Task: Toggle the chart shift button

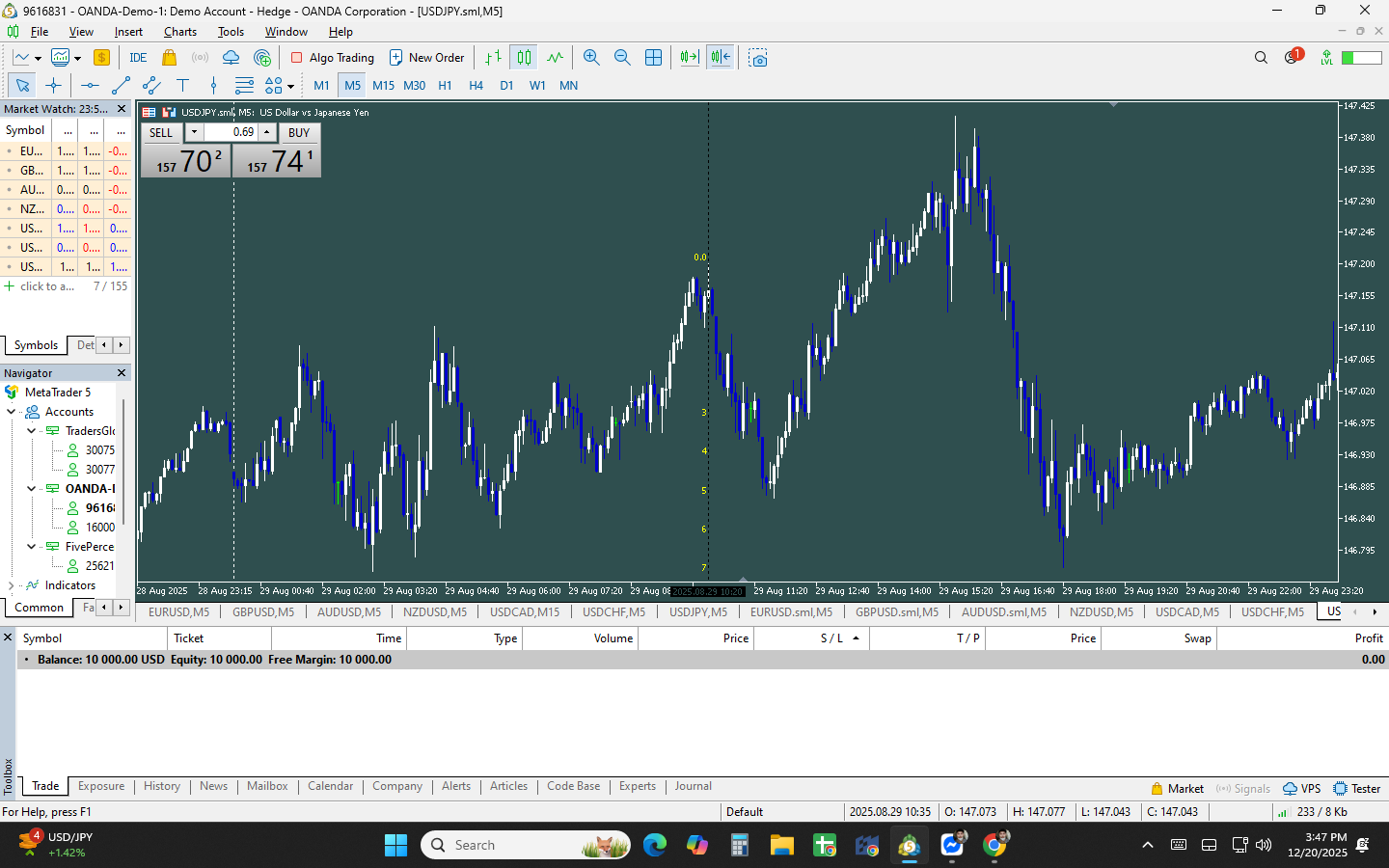Action: [721, 58]
